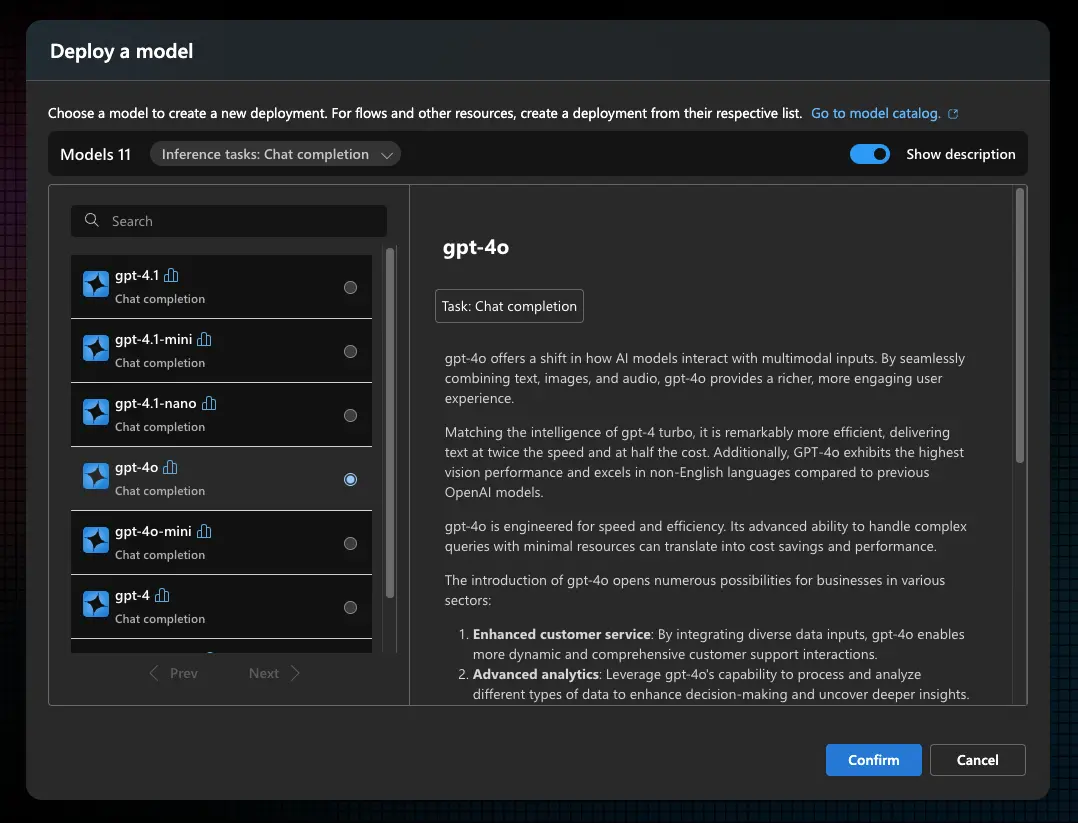
Task: Open benchmark chart icon beside gpt-4o
Action: point(170,468)
